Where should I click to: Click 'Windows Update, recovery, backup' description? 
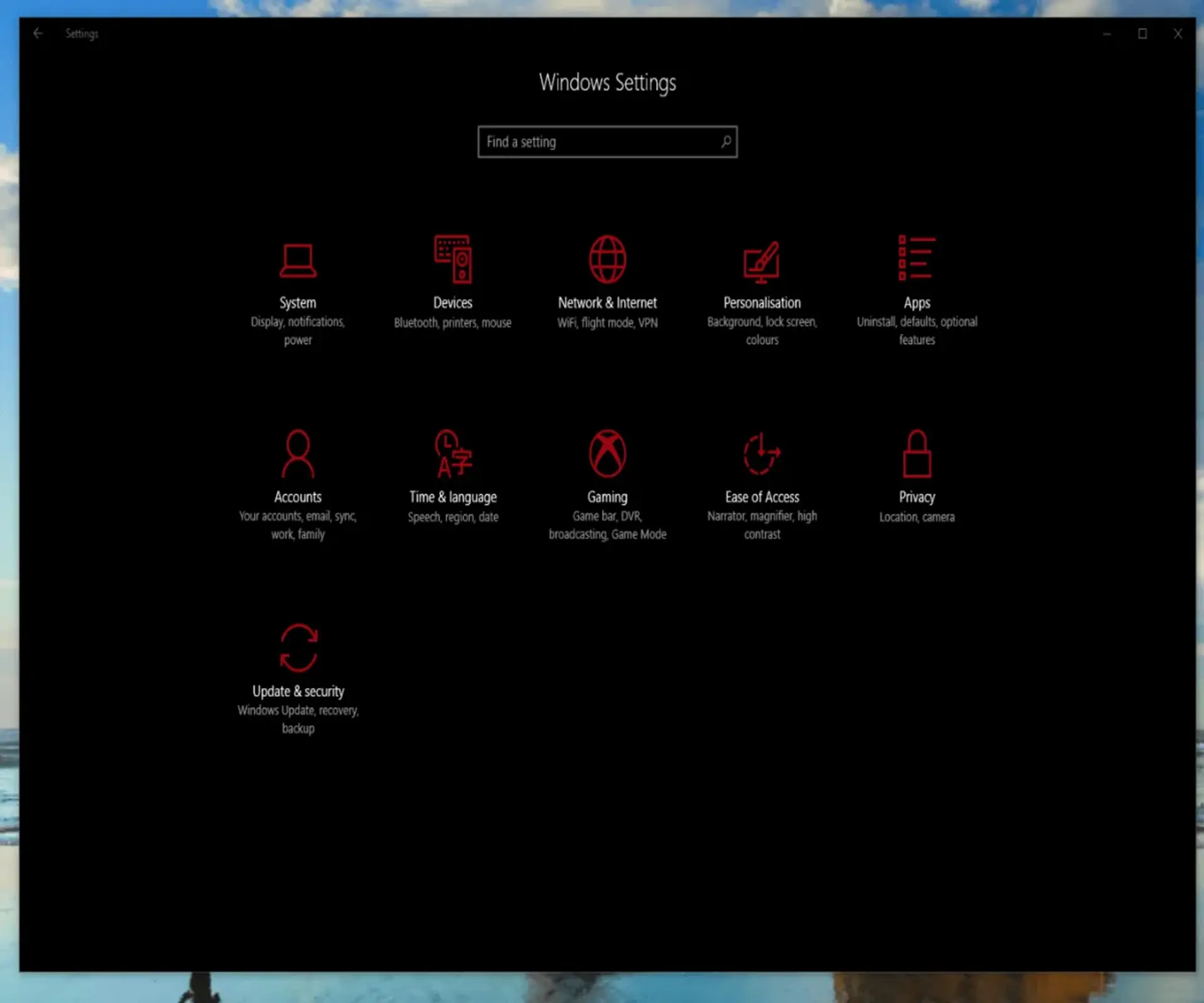[298, 720]
